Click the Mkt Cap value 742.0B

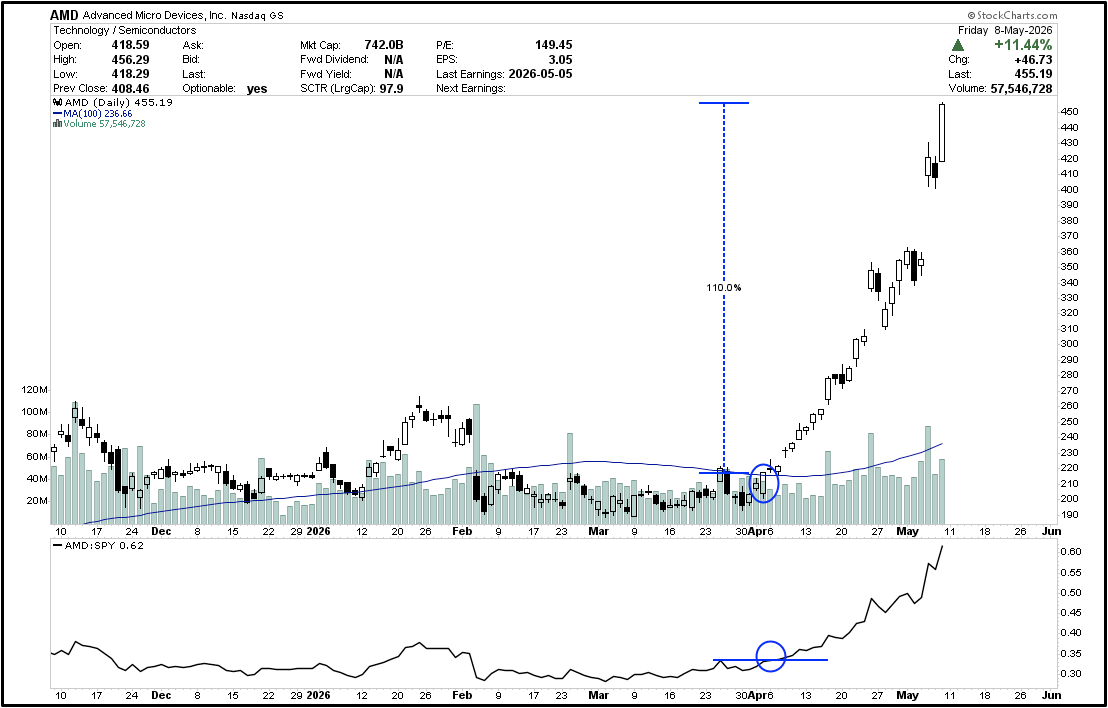tap(384, 45)
